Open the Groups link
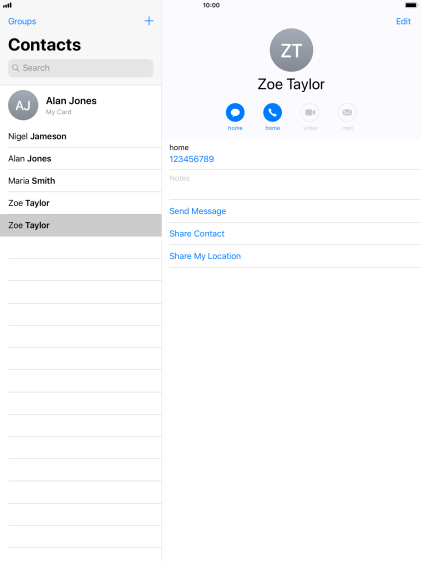This screenshot has height=562, width=421. [22, 21]
